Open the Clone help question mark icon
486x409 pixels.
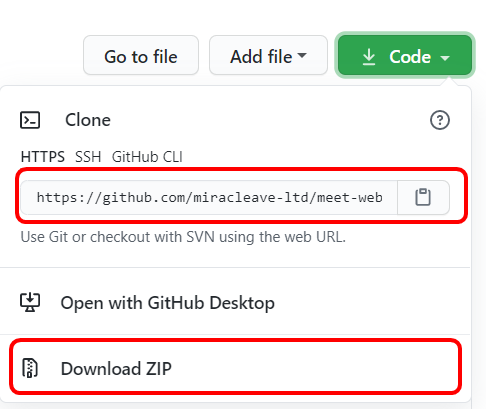pyautogui.click(x=440, y=120)
